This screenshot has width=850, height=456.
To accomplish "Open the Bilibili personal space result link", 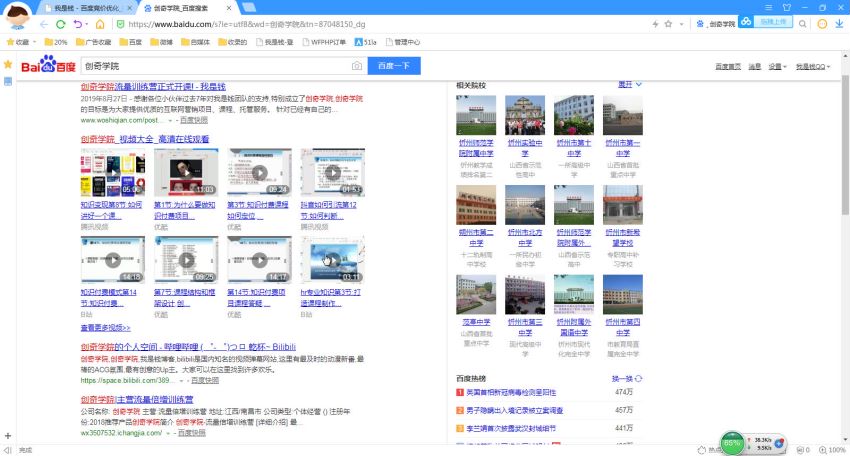I will tap(188, 347).
